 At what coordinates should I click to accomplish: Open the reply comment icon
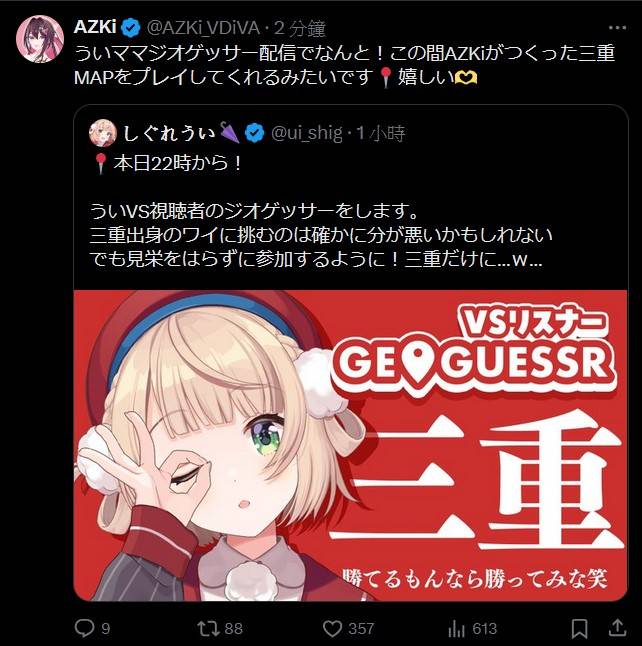point(84,628)
